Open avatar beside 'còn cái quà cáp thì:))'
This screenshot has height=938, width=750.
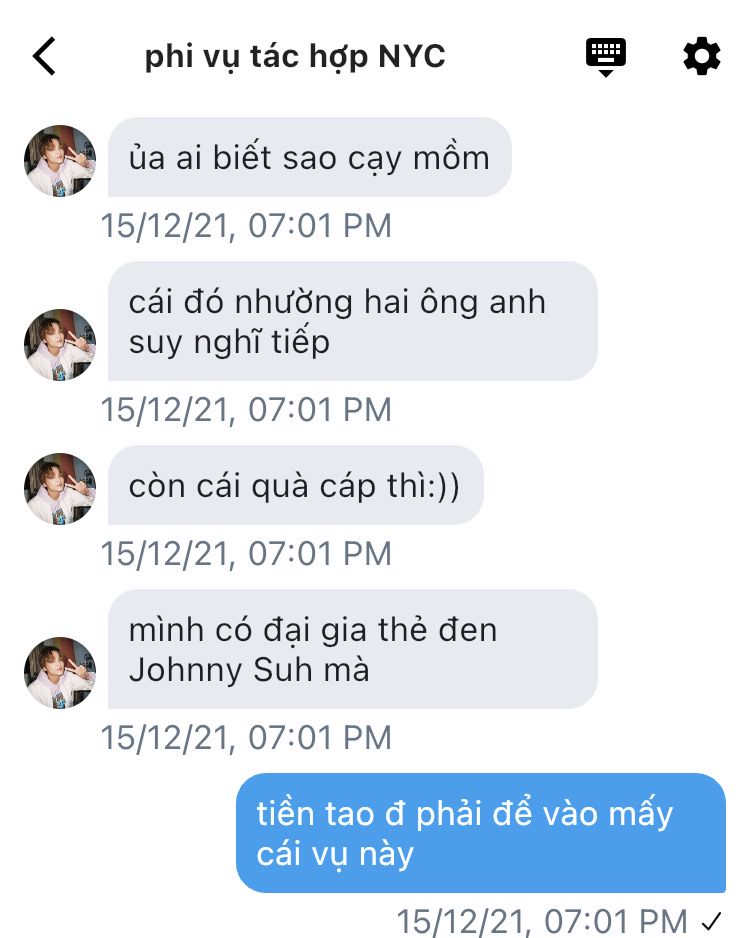[x=60, y=488]
